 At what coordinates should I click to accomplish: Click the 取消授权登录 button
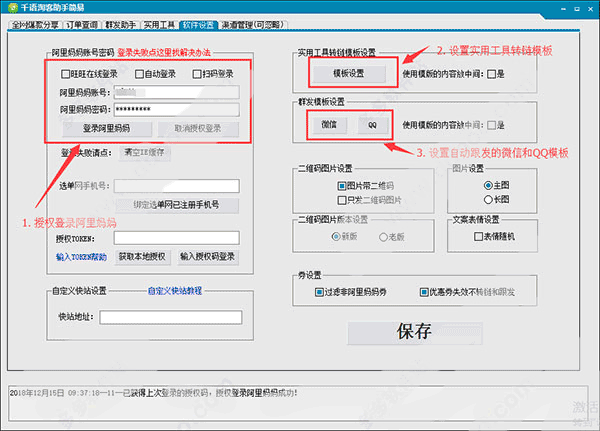(198, 129)
